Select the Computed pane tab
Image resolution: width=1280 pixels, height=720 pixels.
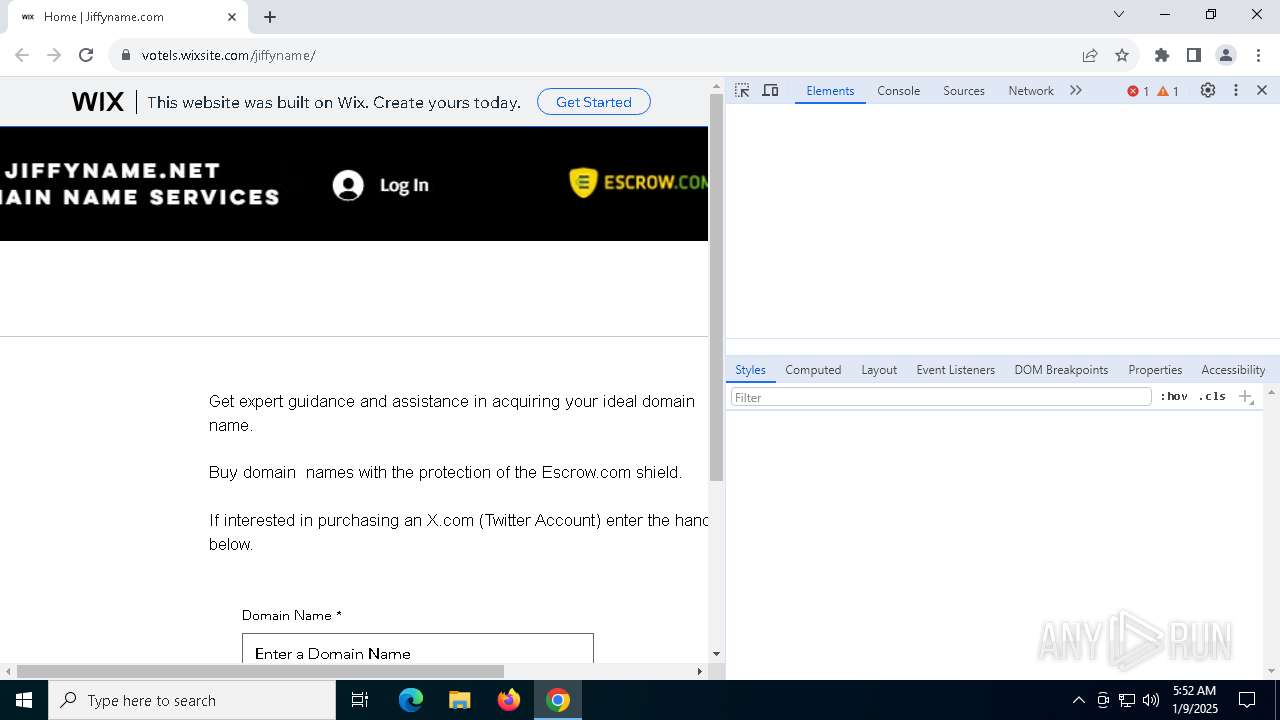pyautogui.click(x=813, y=369)
